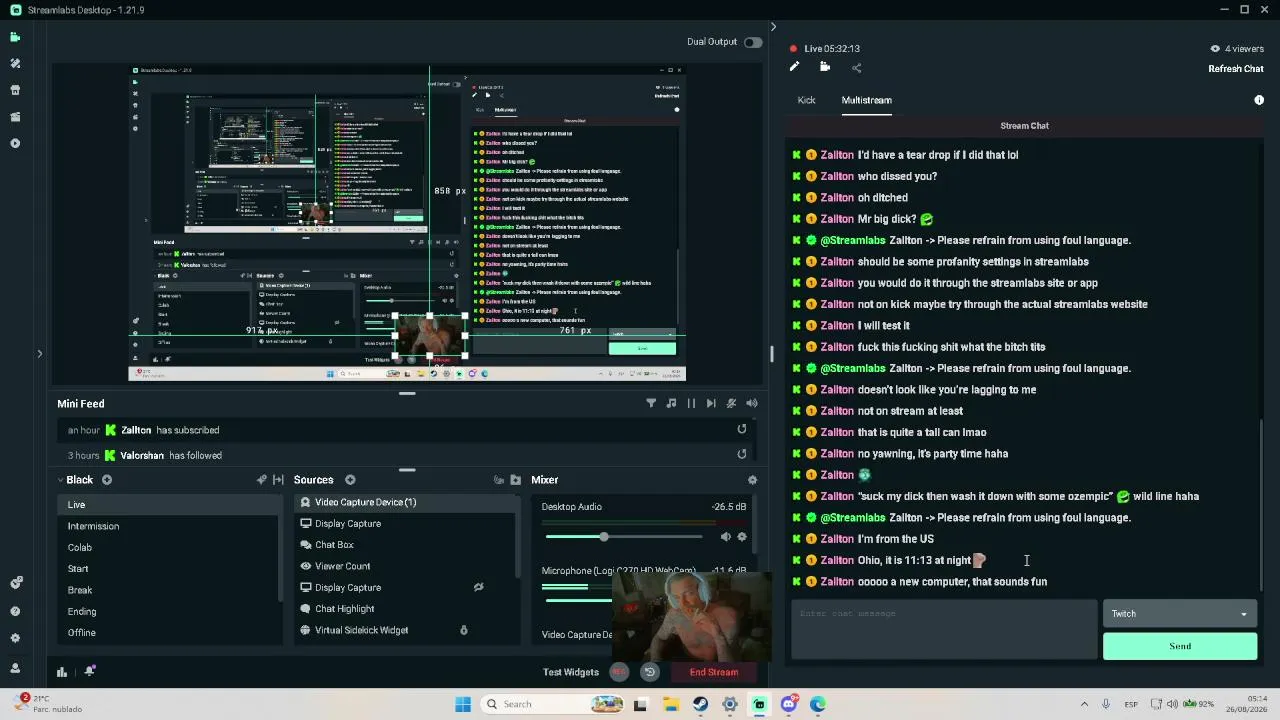1280x720 pixels.
Task: Toggle Dual Output switch
Action: 753,42
